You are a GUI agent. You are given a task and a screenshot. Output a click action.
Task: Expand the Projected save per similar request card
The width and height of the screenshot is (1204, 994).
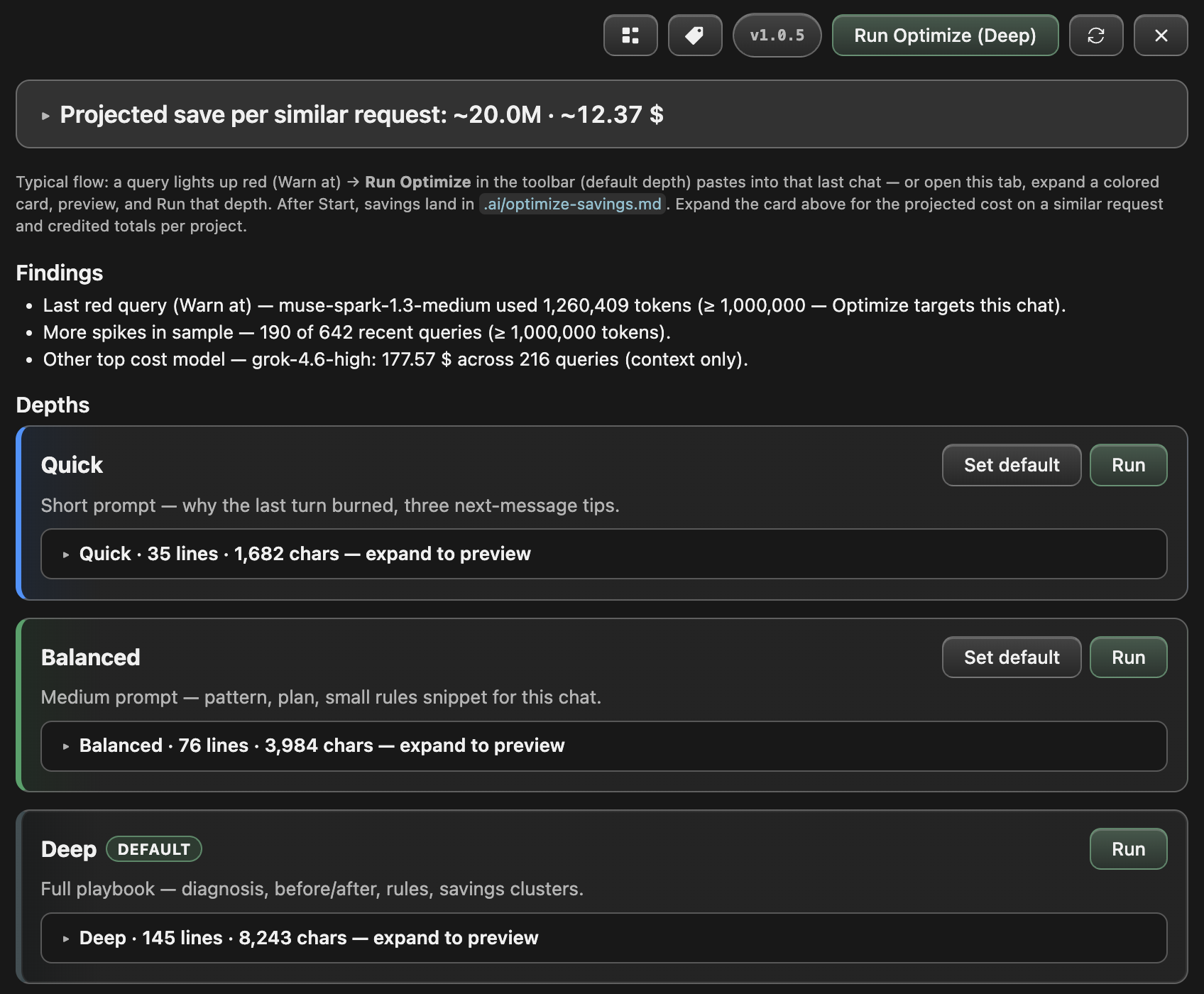(x=601, y=114)
